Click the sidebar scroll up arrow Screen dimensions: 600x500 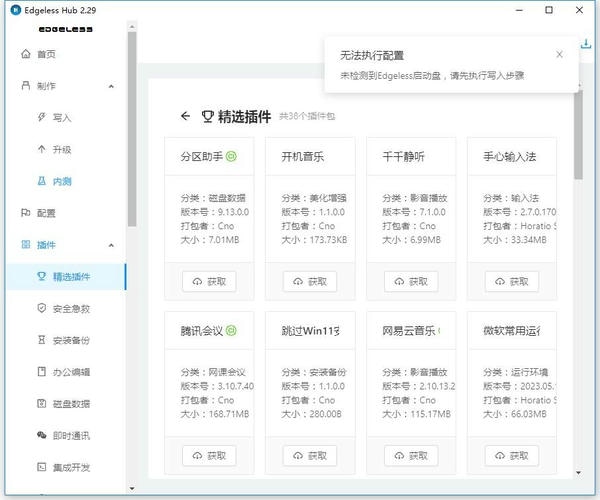pos(132,27)
